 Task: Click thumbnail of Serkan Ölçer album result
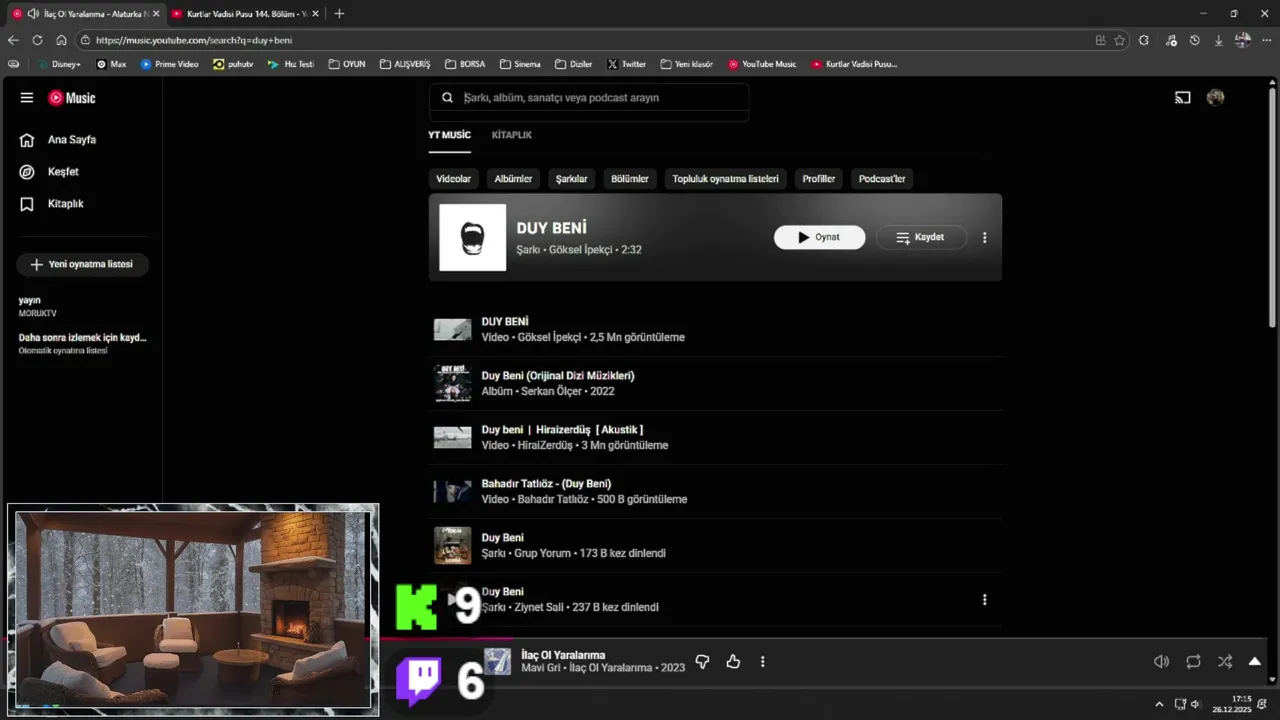[x=452, y=384]
